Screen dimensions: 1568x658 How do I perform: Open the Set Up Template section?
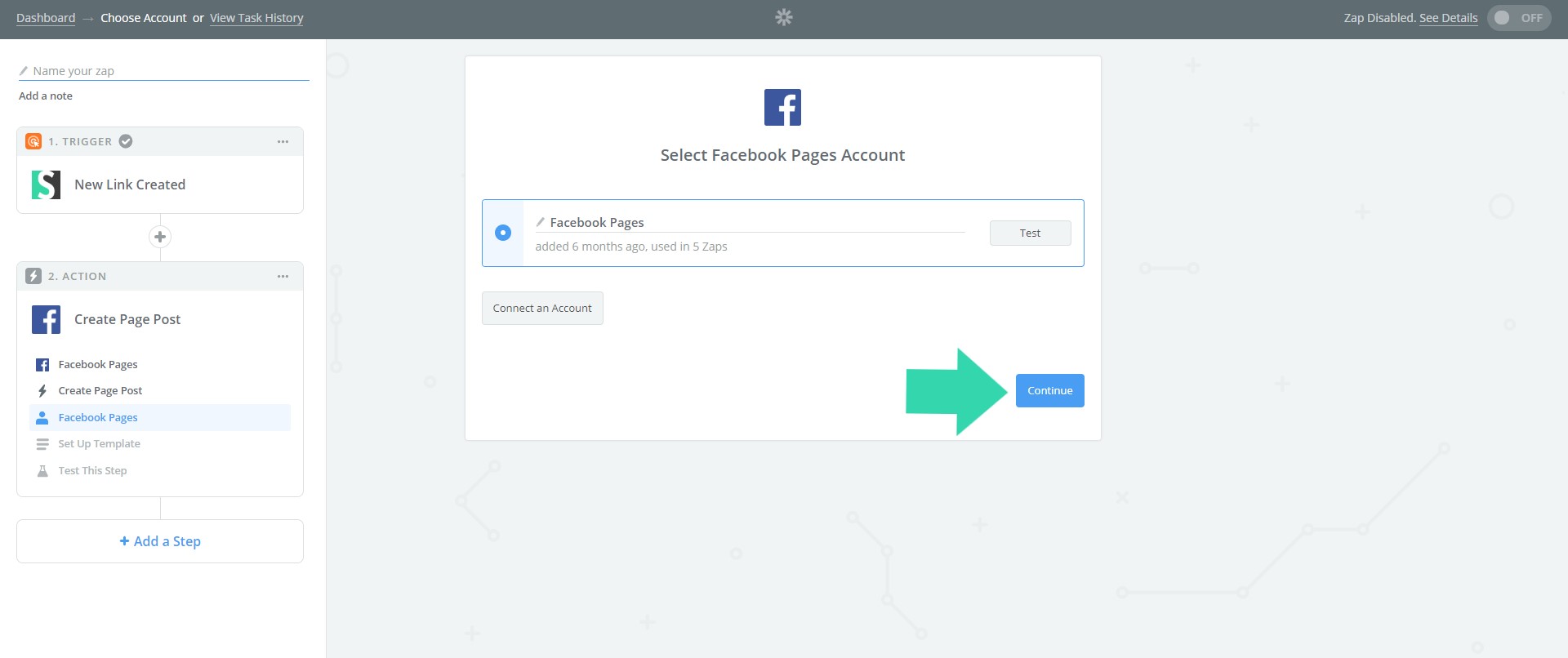(99, 444)
